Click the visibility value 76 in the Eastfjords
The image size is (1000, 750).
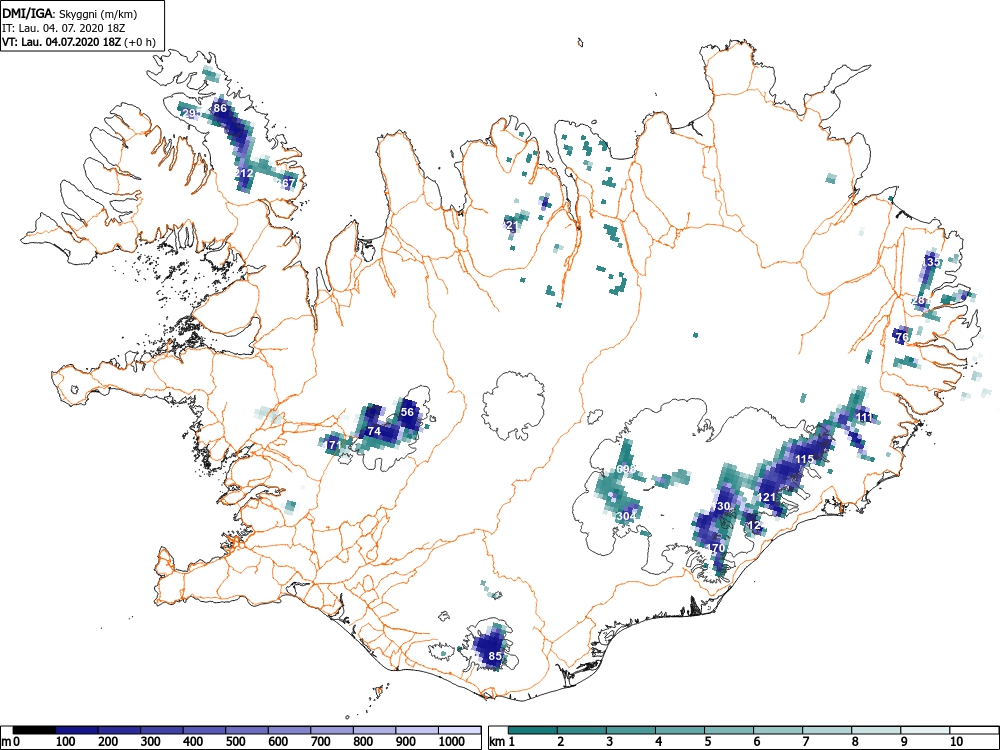tap(902, 337)
